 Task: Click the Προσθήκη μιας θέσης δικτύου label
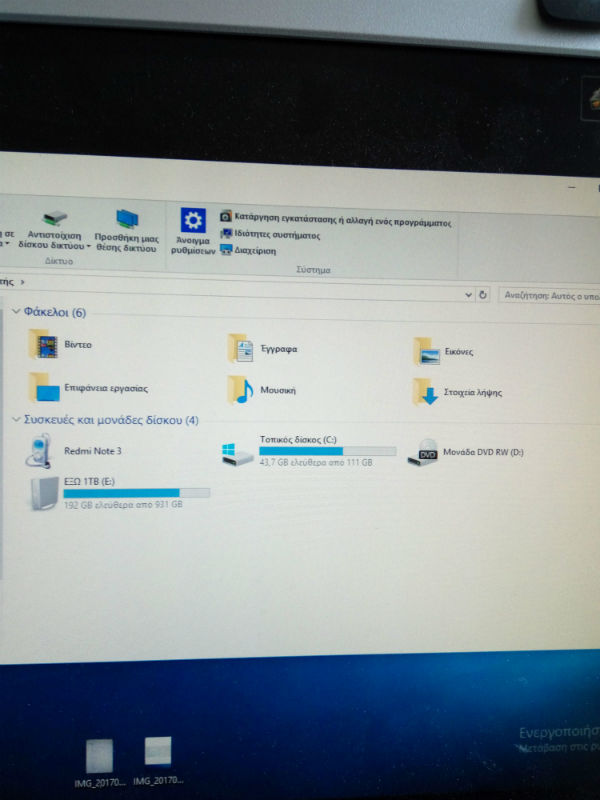(x=126, y=243)
